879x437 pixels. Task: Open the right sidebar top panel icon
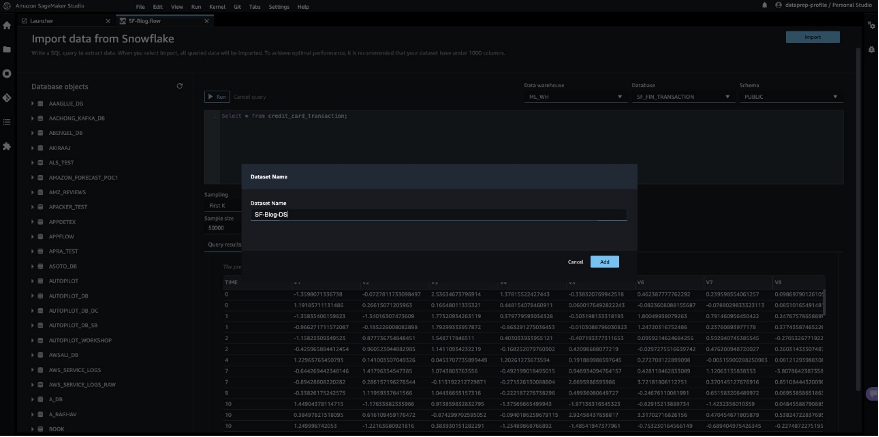pyautogui.click(x=871, y=25)
